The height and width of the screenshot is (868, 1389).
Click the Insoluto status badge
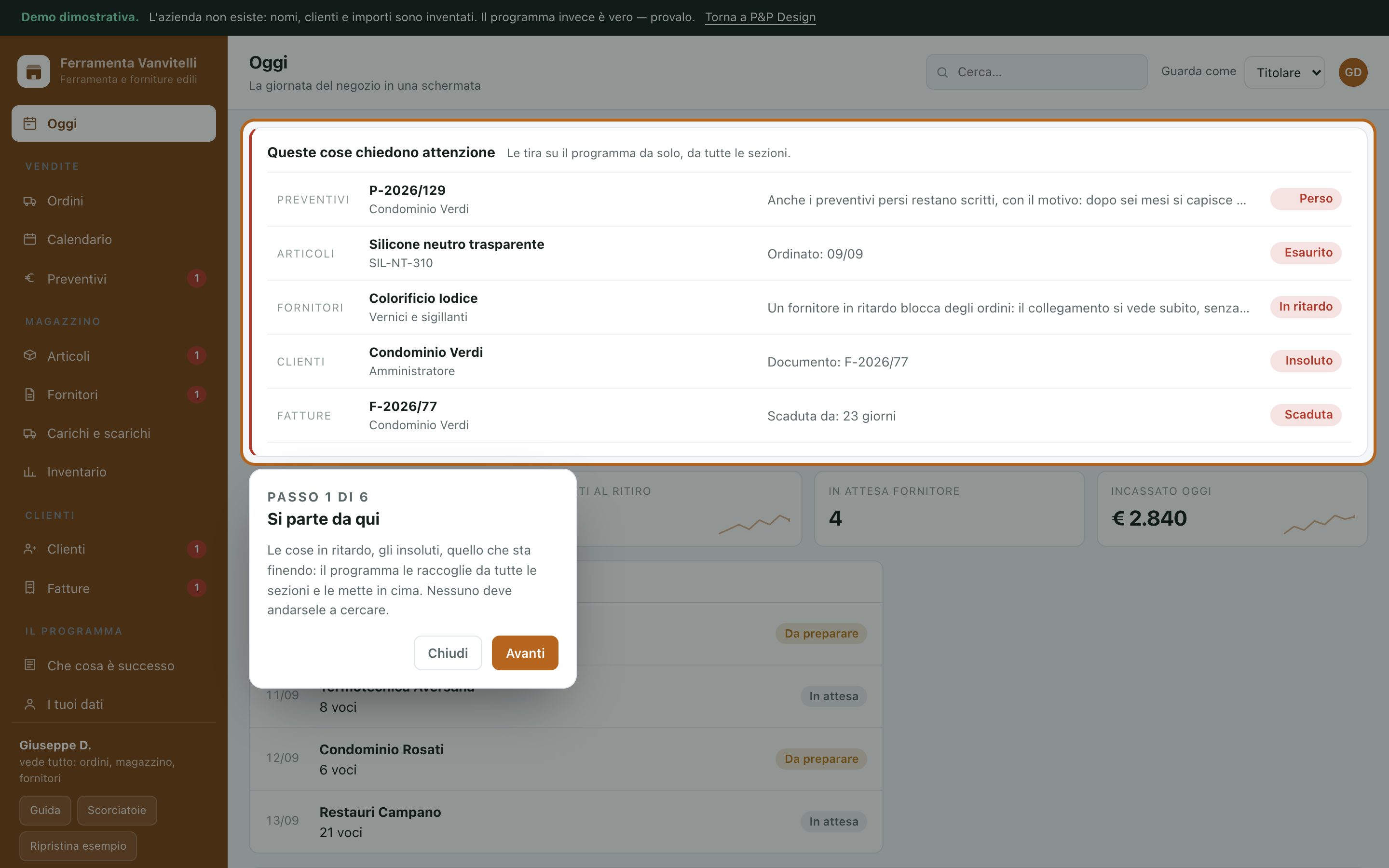tap(1305, 361)
